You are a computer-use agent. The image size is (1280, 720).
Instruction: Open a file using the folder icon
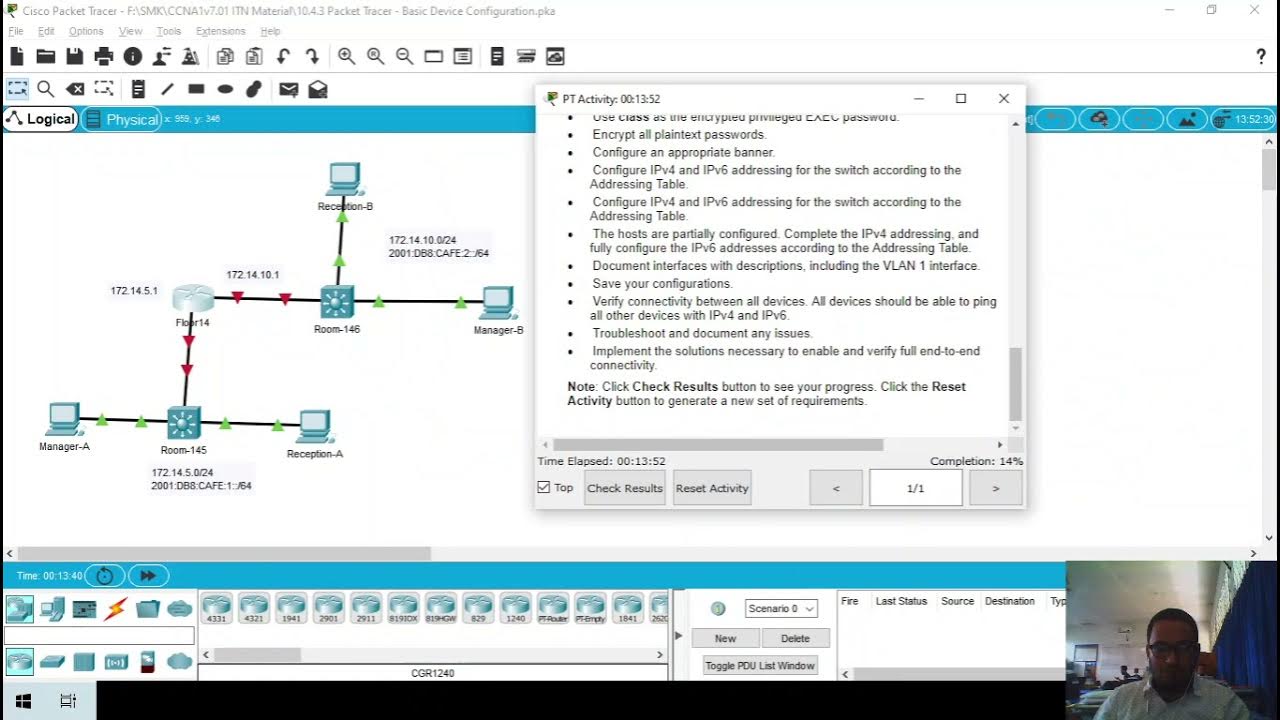[x=45, y=57]
